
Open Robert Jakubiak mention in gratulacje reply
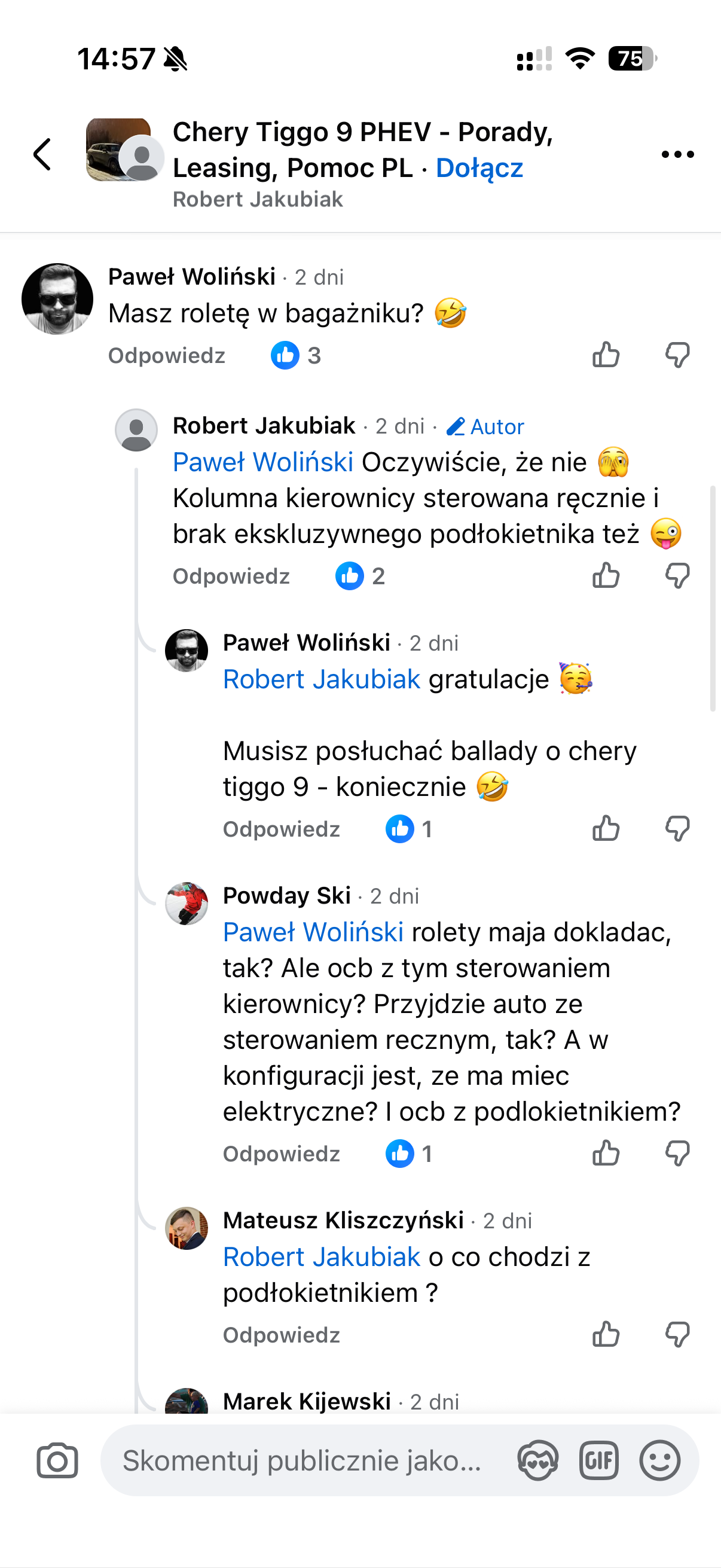pos(321,679)
